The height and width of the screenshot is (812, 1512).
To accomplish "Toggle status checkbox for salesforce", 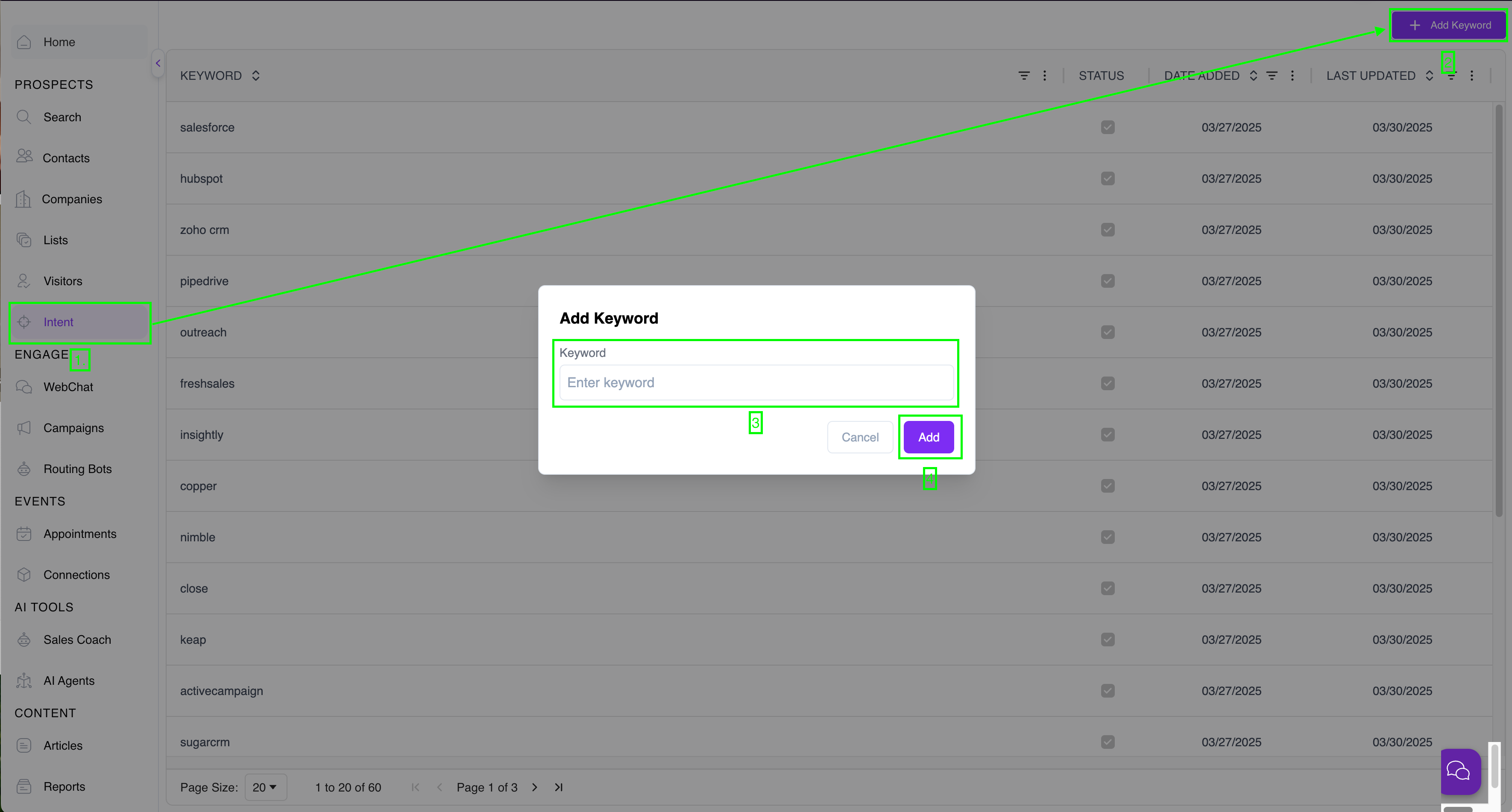I will click(1108, 127).
